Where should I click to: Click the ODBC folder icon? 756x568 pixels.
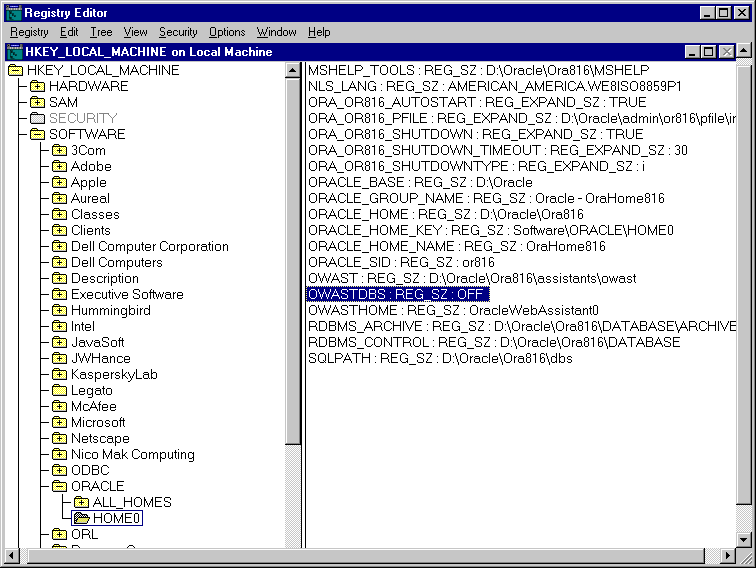59,471
